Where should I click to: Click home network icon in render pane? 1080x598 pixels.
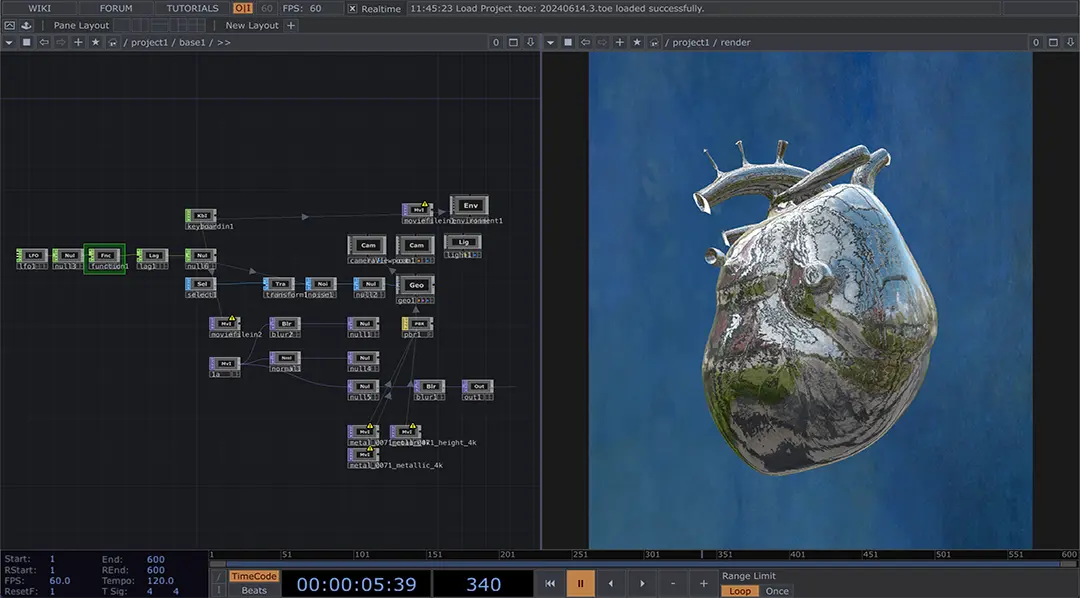click(x=654, y=42)
